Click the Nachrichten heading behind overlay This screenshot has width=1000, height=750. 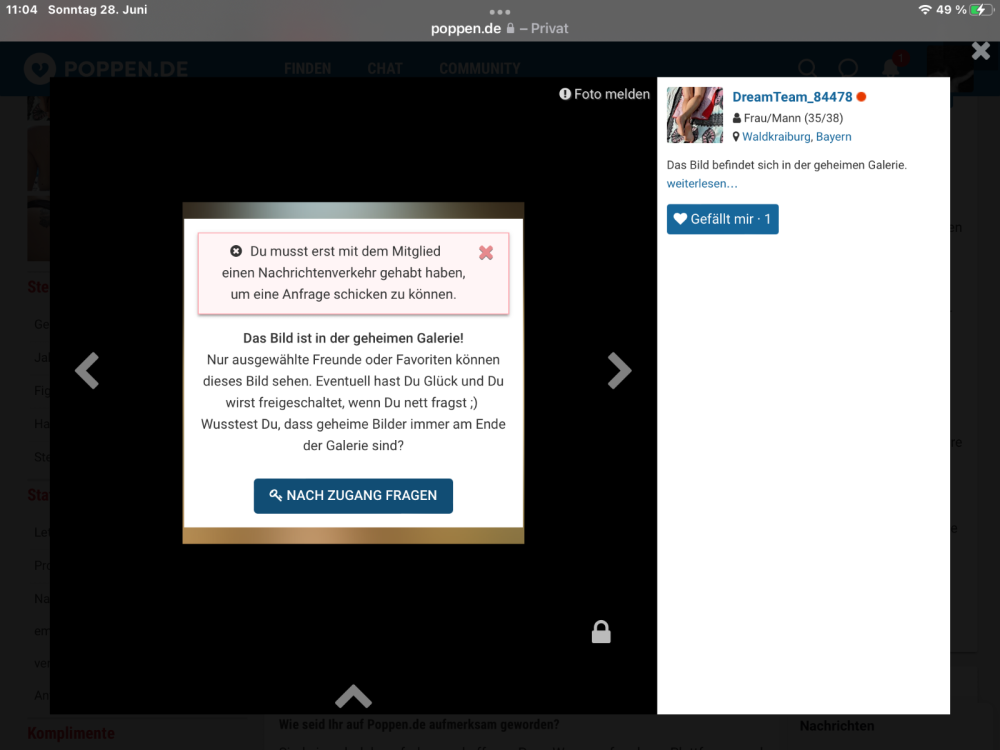837,726
